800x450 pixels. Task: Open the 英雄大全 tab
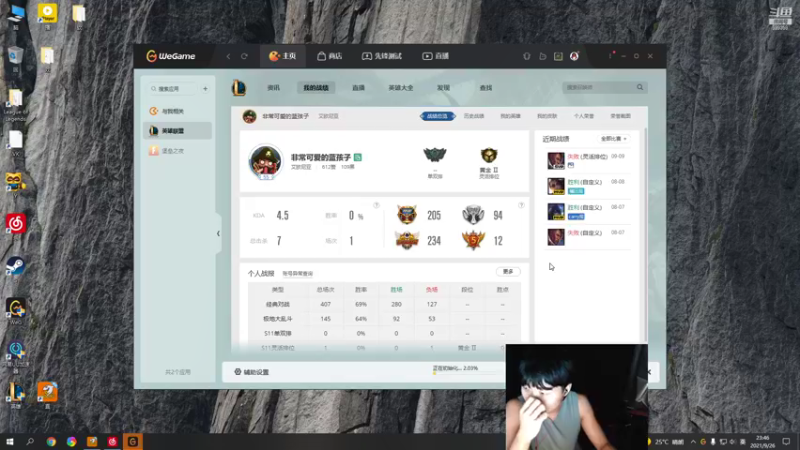(401, 88)
